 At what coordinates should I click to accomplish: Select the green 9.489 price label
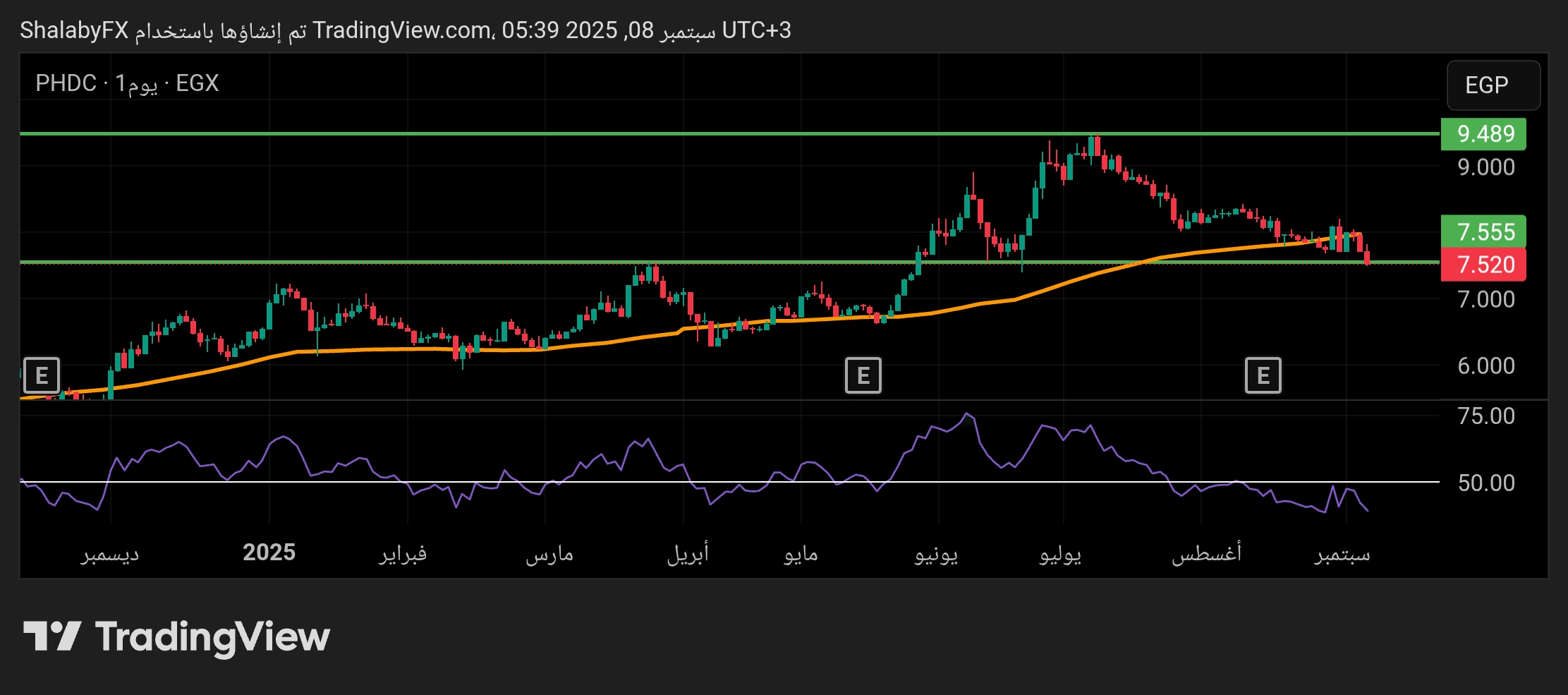click(x=1483, y=133)
